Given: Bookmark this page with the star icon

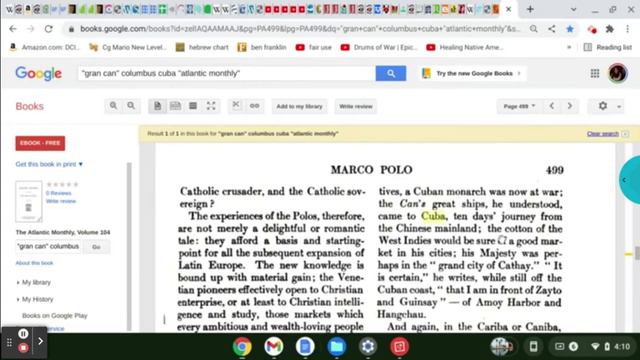Looking at the screenshot, I should pyautogui.click(x=570, y=29).
